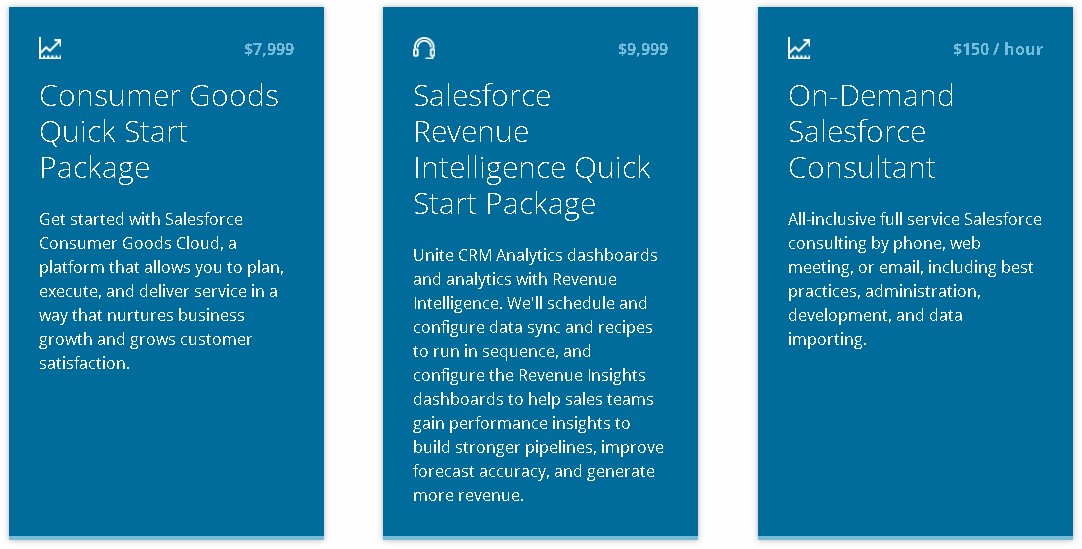1082x549 pixels.
Task: Select the Consumer Goods Cloud description text
Action: coord(161,291)
